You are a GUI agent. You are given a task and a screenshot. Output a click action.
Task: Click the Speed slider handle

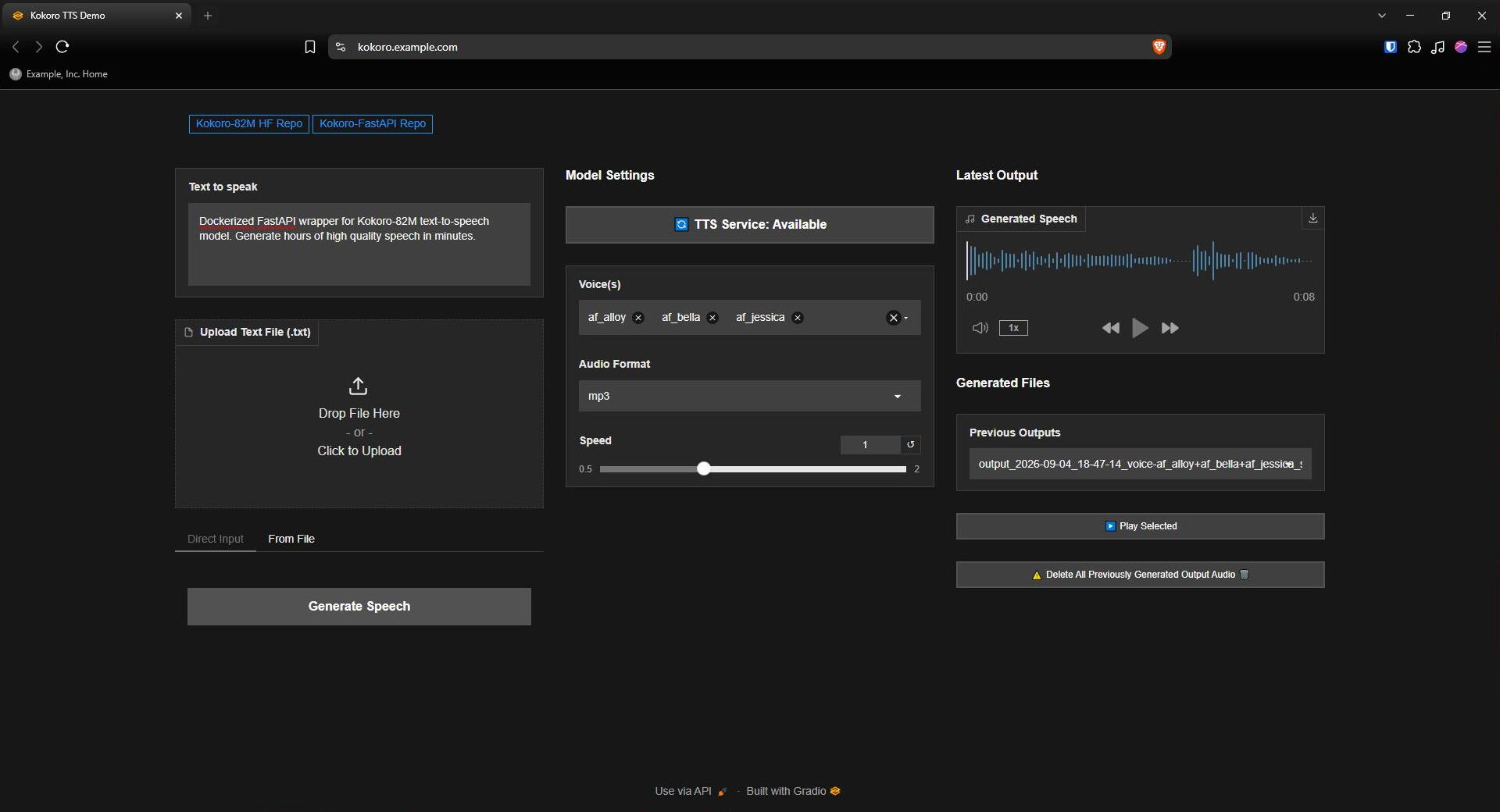tap(704, 468)
